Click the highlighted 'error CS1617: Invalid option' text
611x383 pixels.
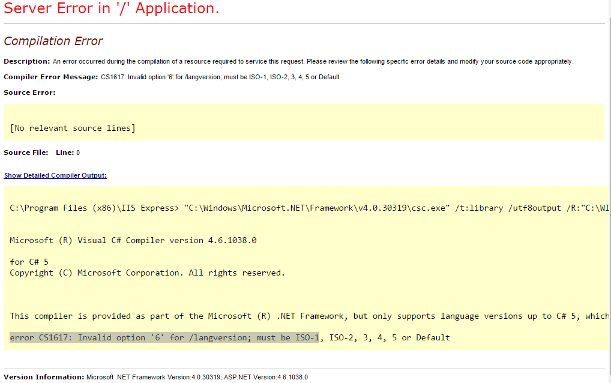[164, 337]
